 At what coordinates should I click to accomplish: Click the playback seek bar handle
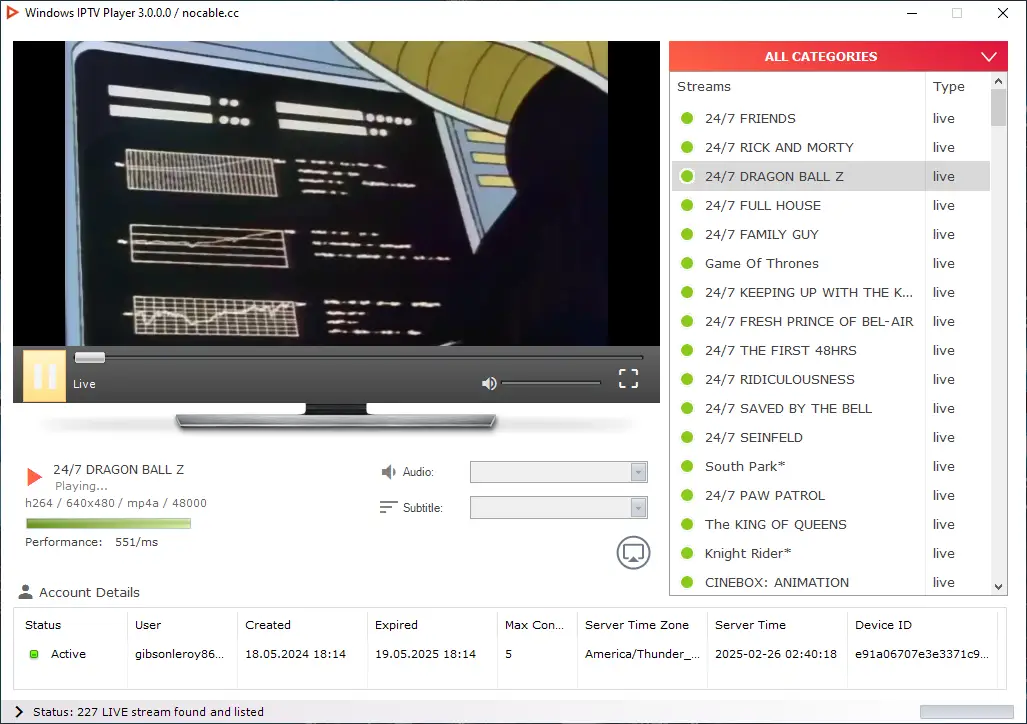coord(90,357)
